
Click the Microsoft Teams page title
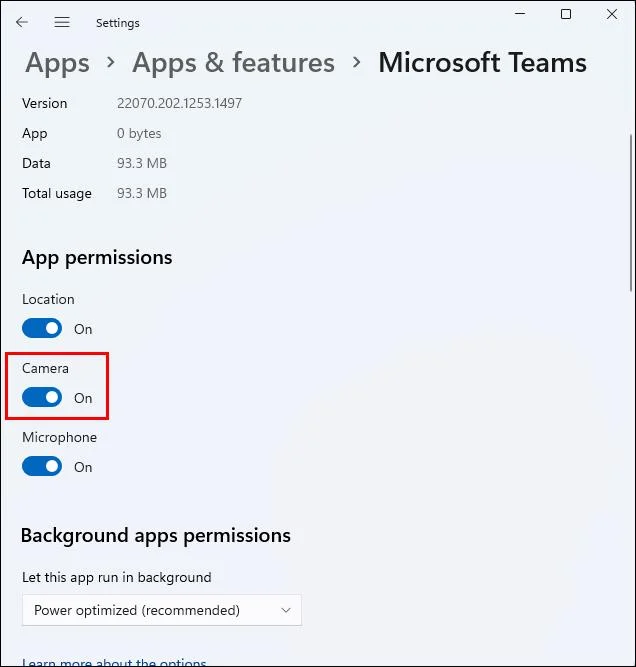(482, 63)
